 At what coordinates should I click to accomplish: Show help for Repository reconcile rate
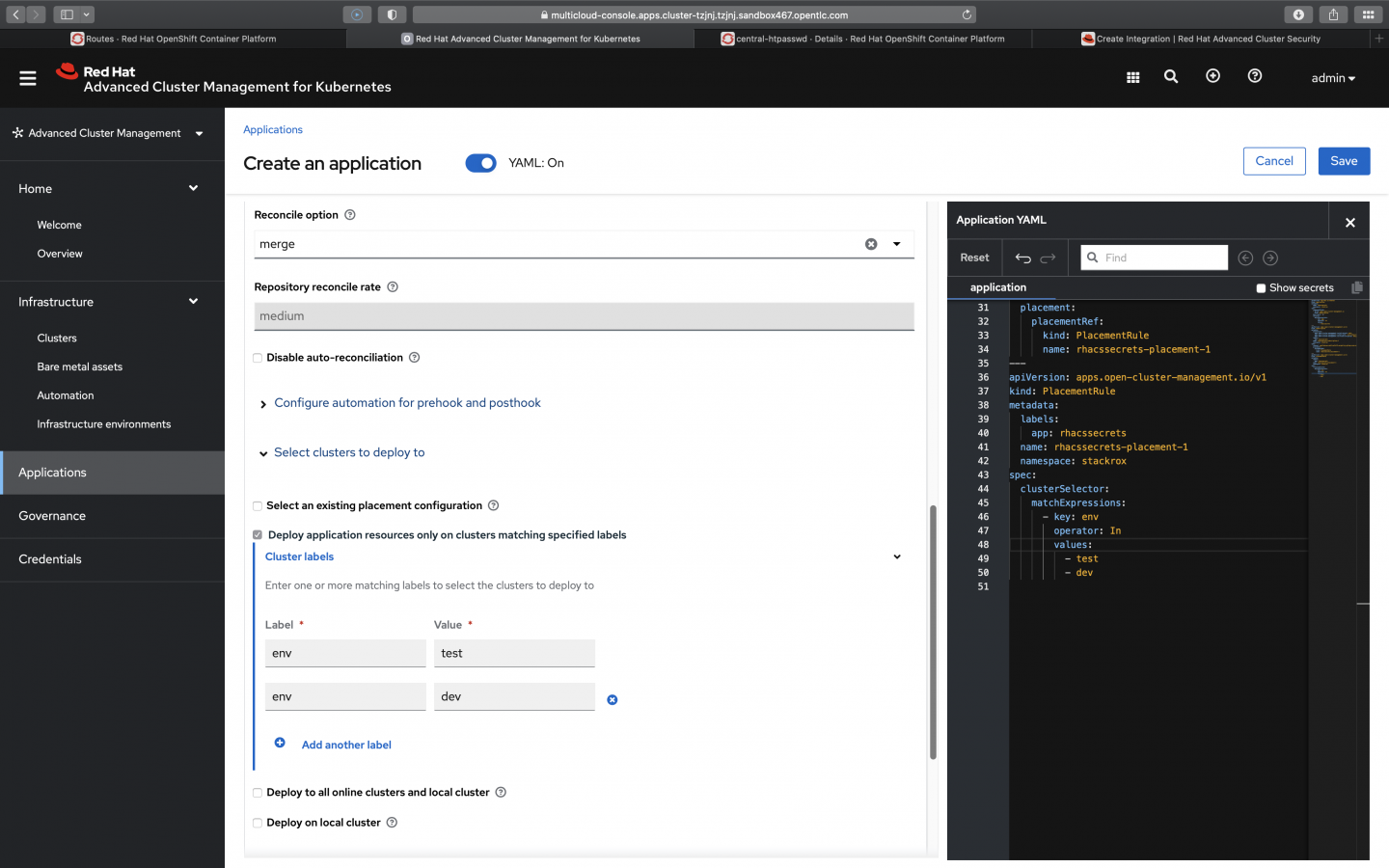click(x=393, y=286)
